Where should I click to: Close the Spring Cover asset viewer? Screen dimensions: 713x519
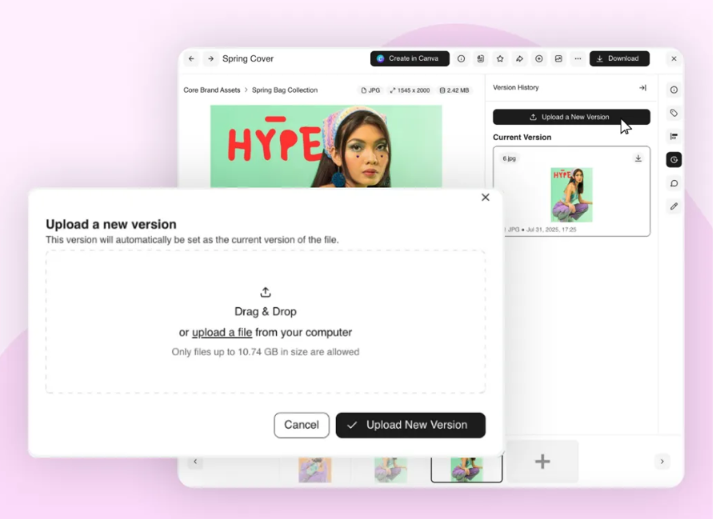[x=674, y=59]
